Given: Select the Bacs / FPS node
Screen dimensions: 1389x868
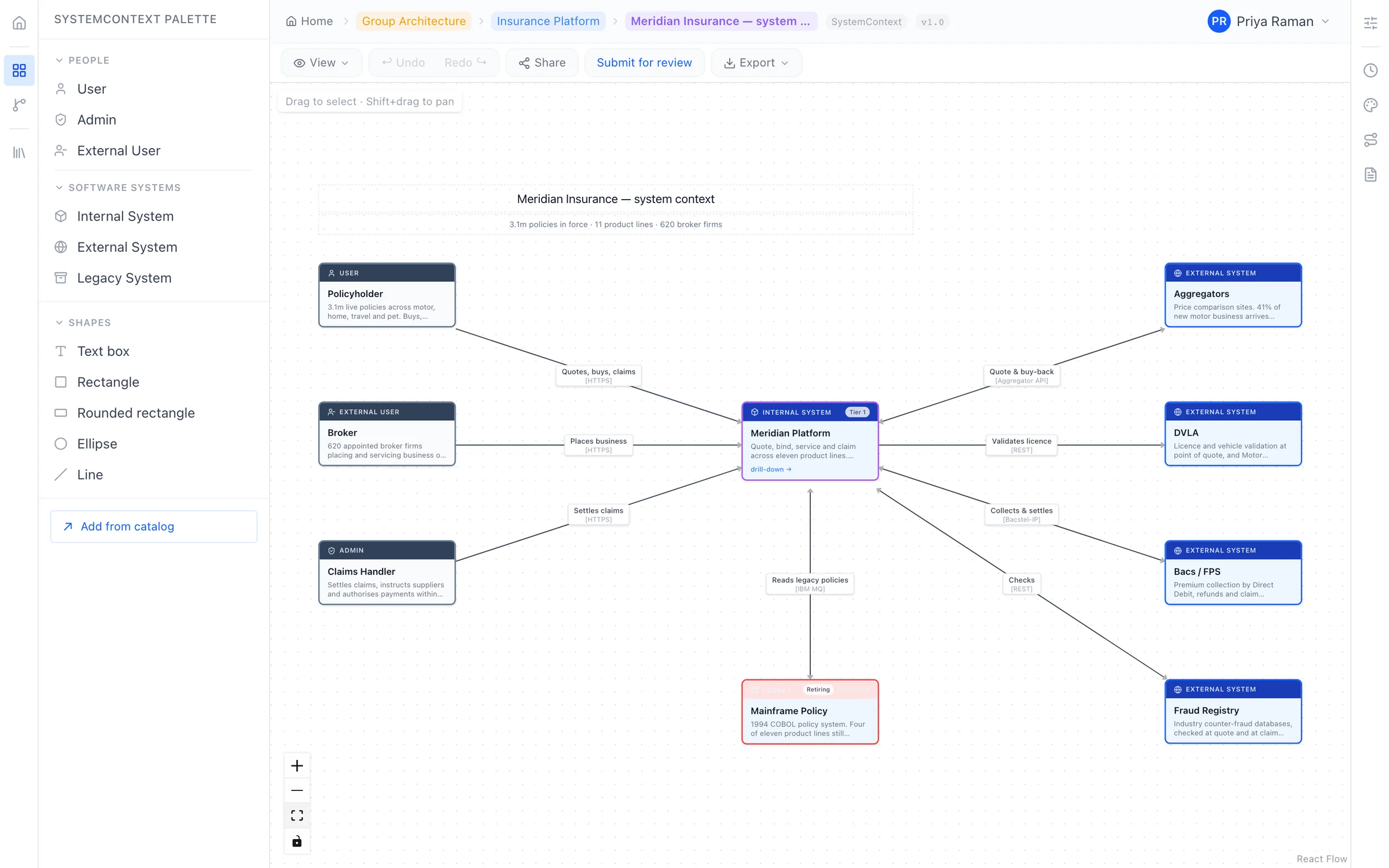Looking at the screenshot, I should [1233, 573].
